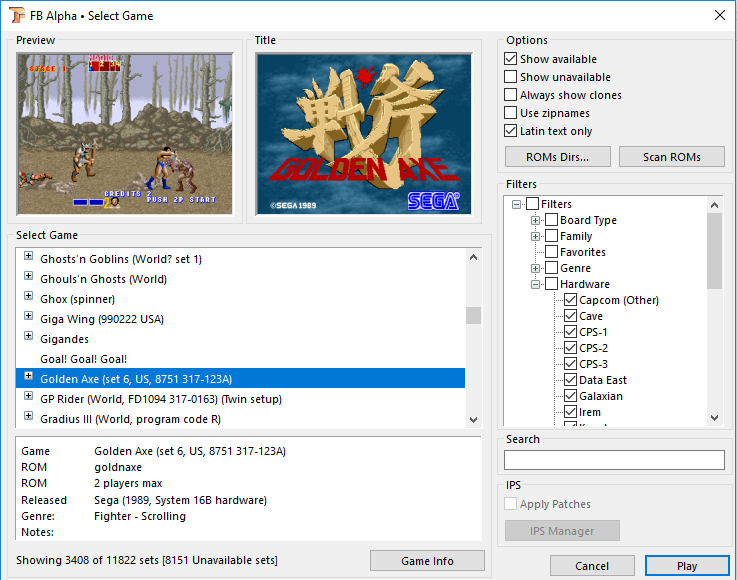Select Gradius III (World, program code R)
737x580 pixels.
tap(130, 419)
